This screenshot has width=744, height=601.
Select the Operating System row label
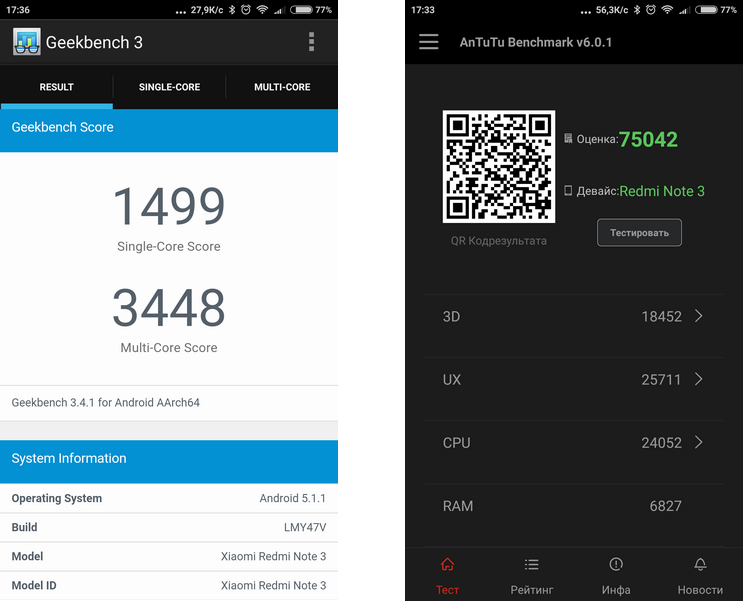tap(56, 498)
